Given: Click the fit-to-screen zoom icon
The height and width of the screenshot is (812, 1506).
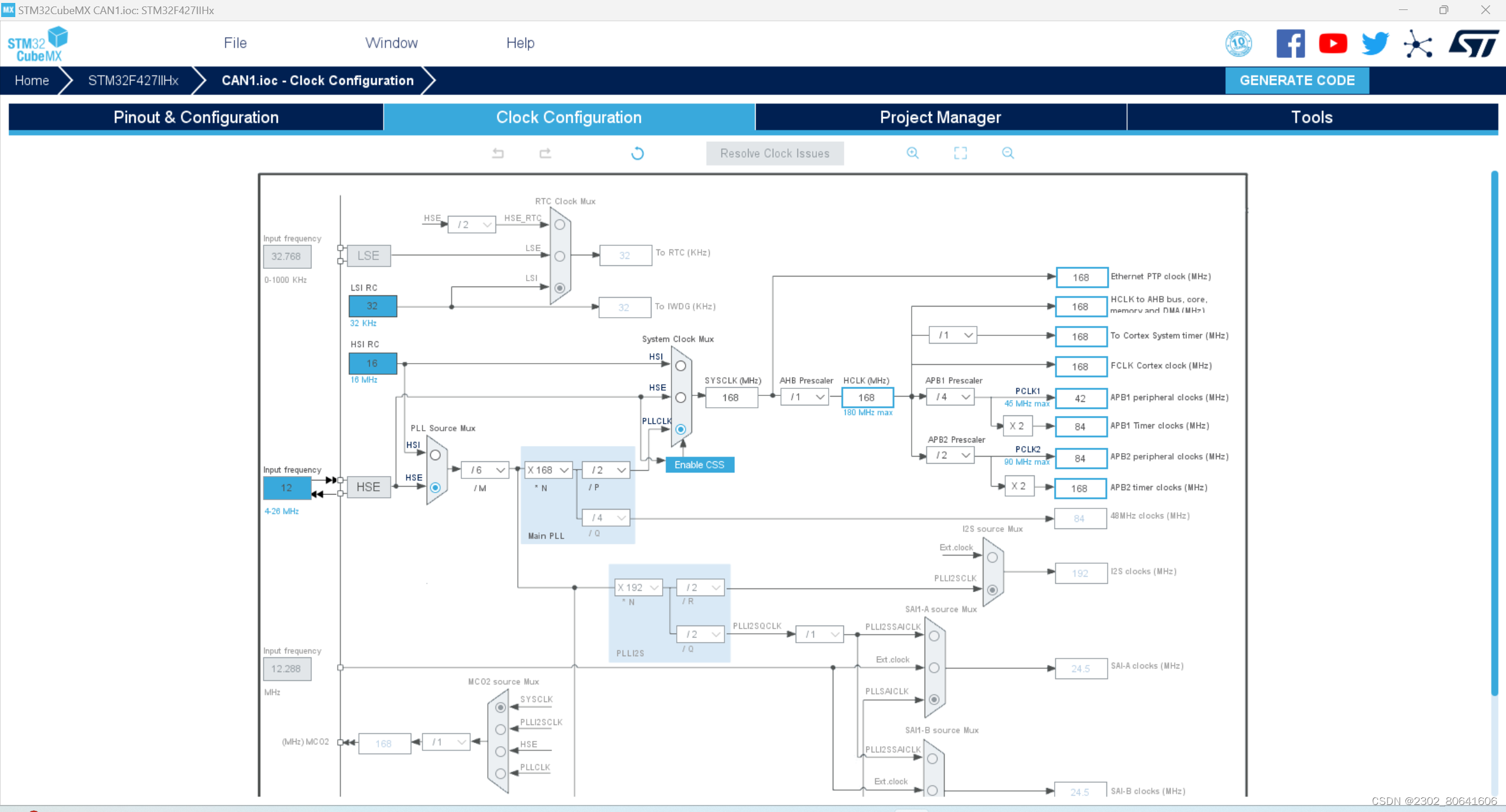Looking at the screenshot, I should pos(960,153).
